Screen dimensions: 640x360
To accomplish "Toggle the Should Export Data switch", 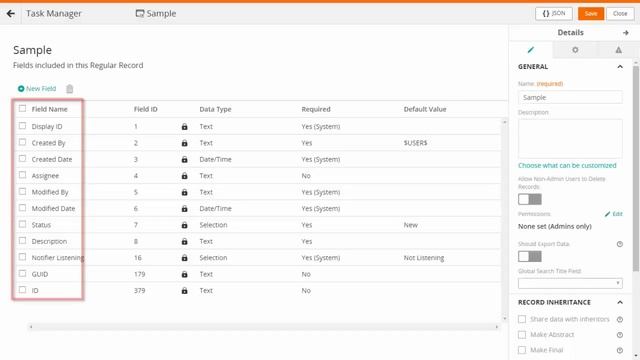I will pyautogui.click(x=530, y=256).
